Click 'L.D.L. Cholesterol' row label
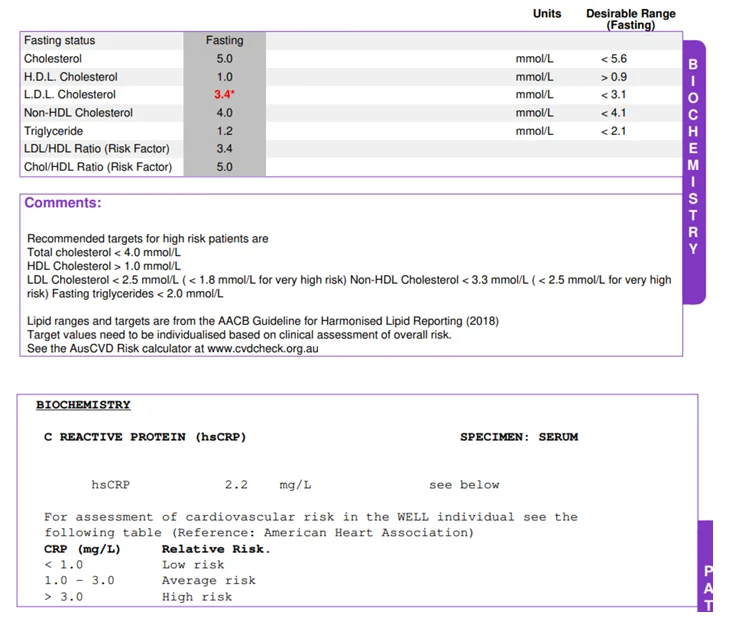 click(70, 94)
